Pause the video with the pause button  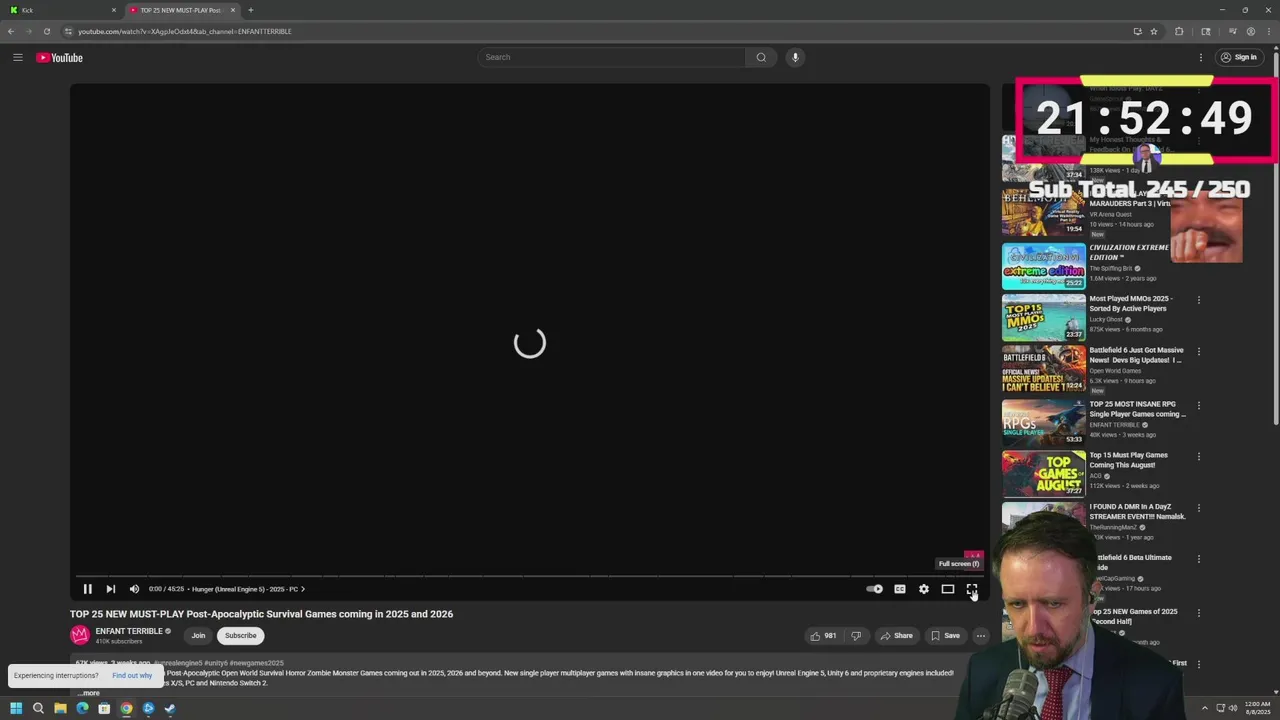87,589
